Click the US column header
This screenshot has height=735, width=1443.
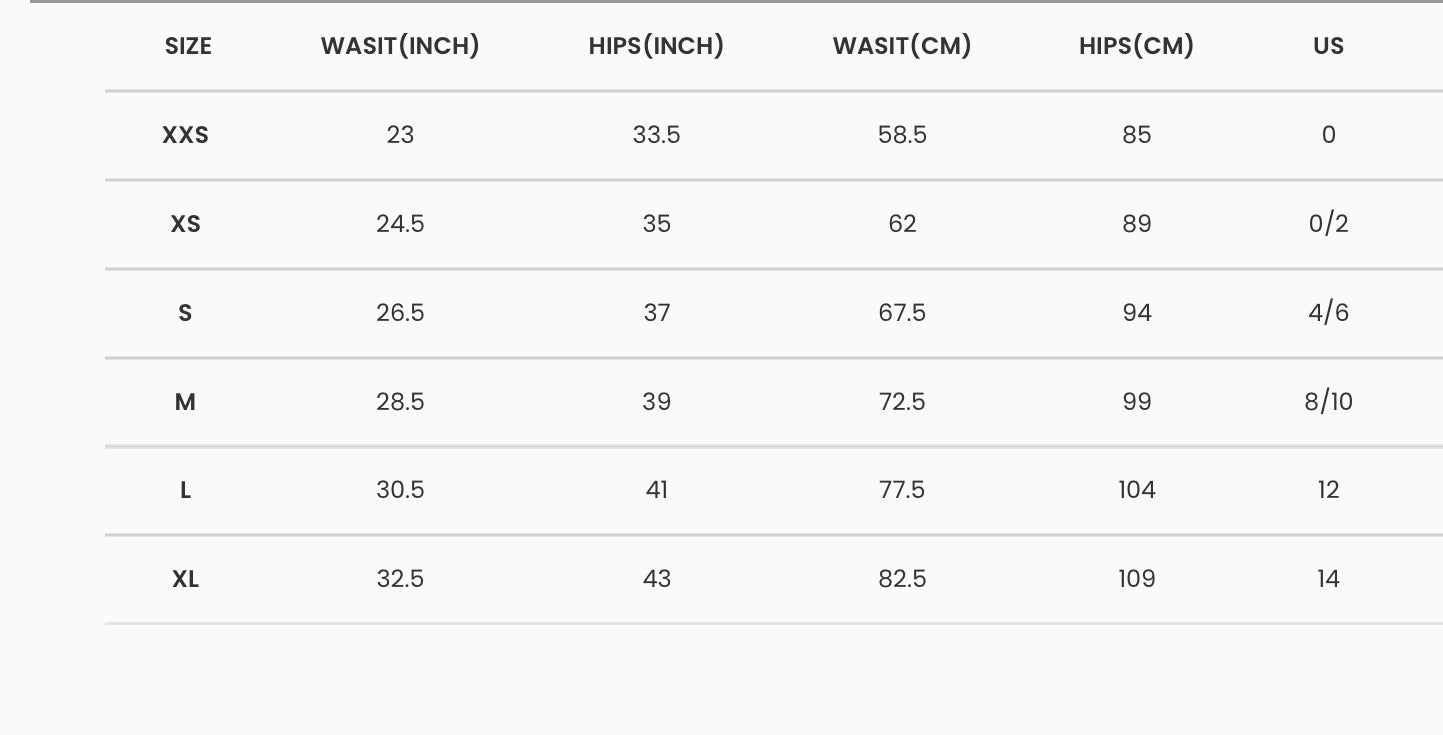(1328, 46)
